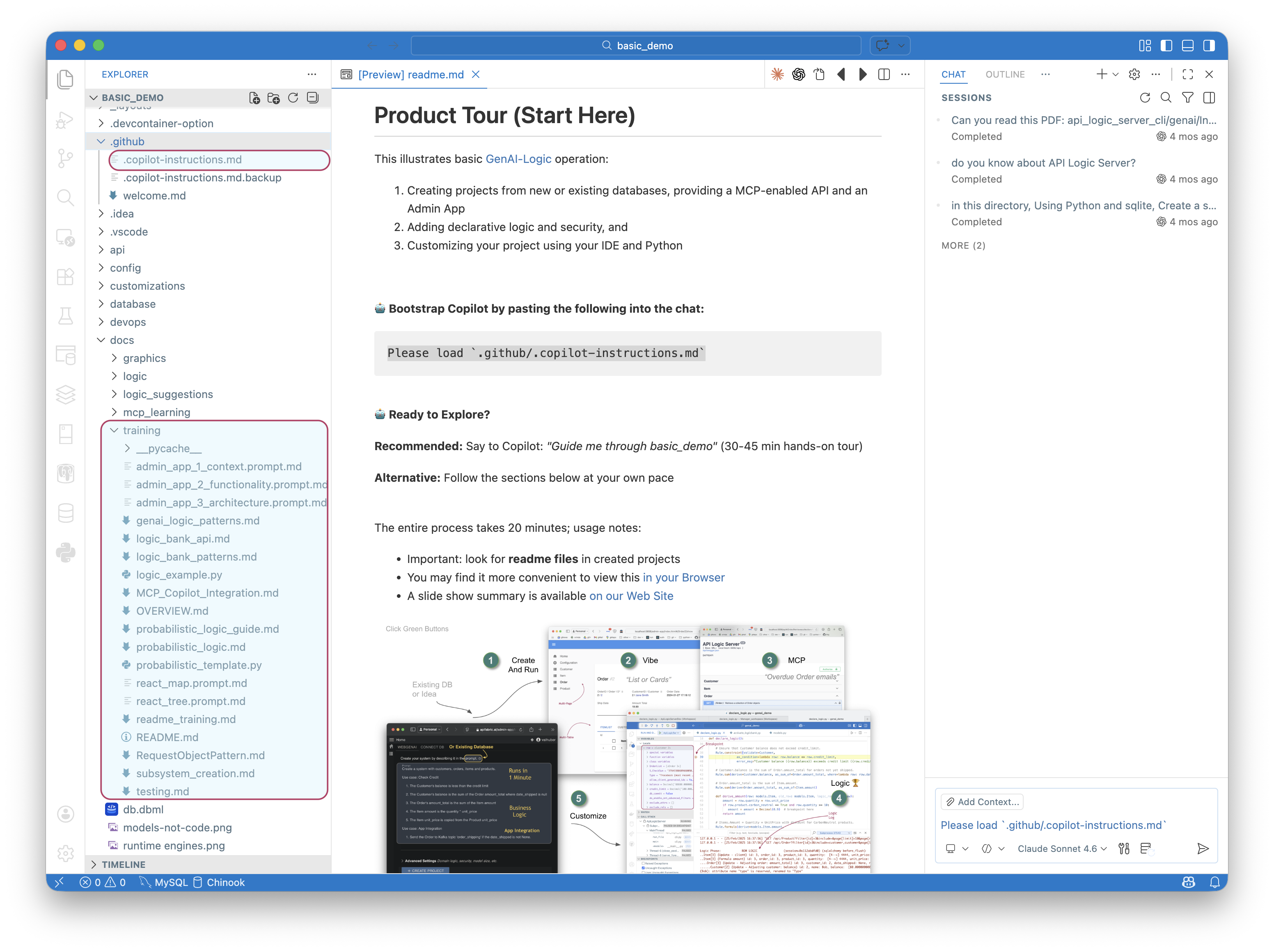Collapse all folders in explorer

313,98
